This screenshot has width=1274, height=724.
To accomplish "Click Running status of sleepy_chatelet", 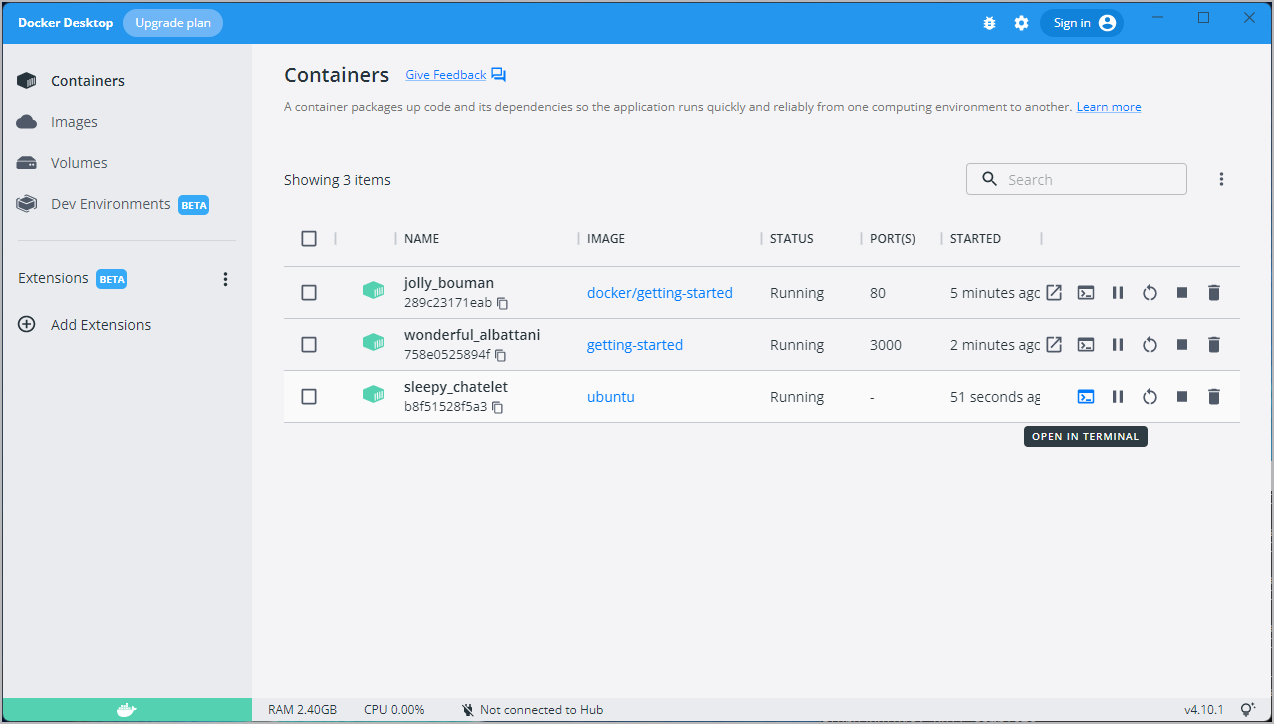I will 797,397.
